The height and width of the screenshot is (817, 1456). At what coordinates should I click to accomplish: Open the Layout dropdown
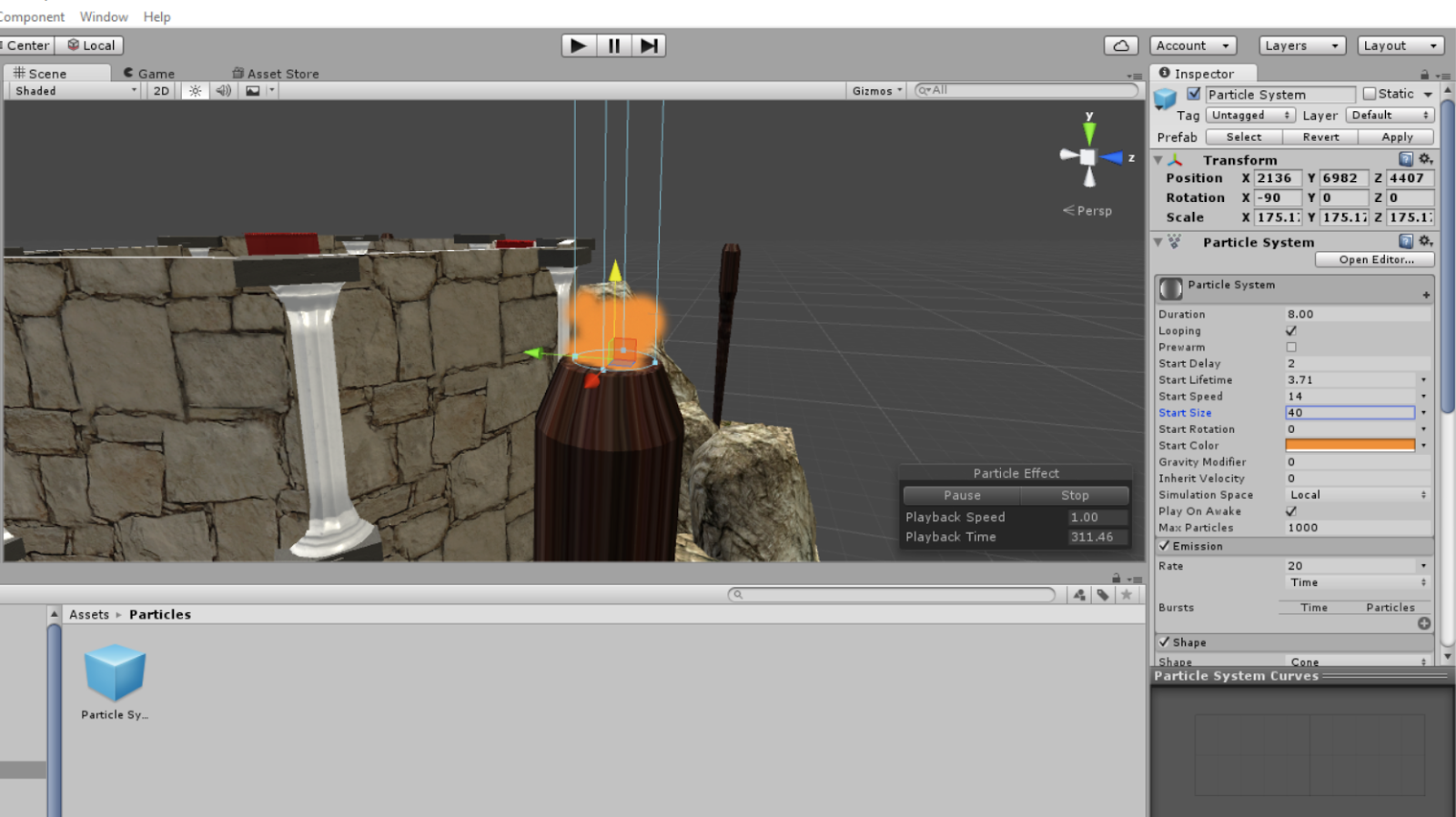[x=1400, y=45]
